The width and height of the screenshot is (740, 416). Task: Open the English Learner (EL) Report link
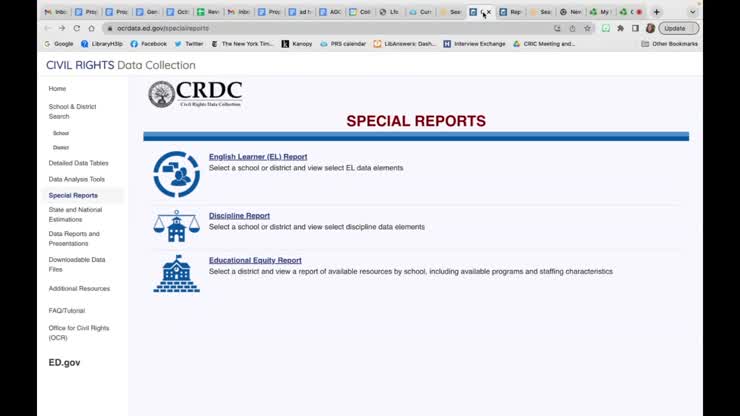point(258,157)
